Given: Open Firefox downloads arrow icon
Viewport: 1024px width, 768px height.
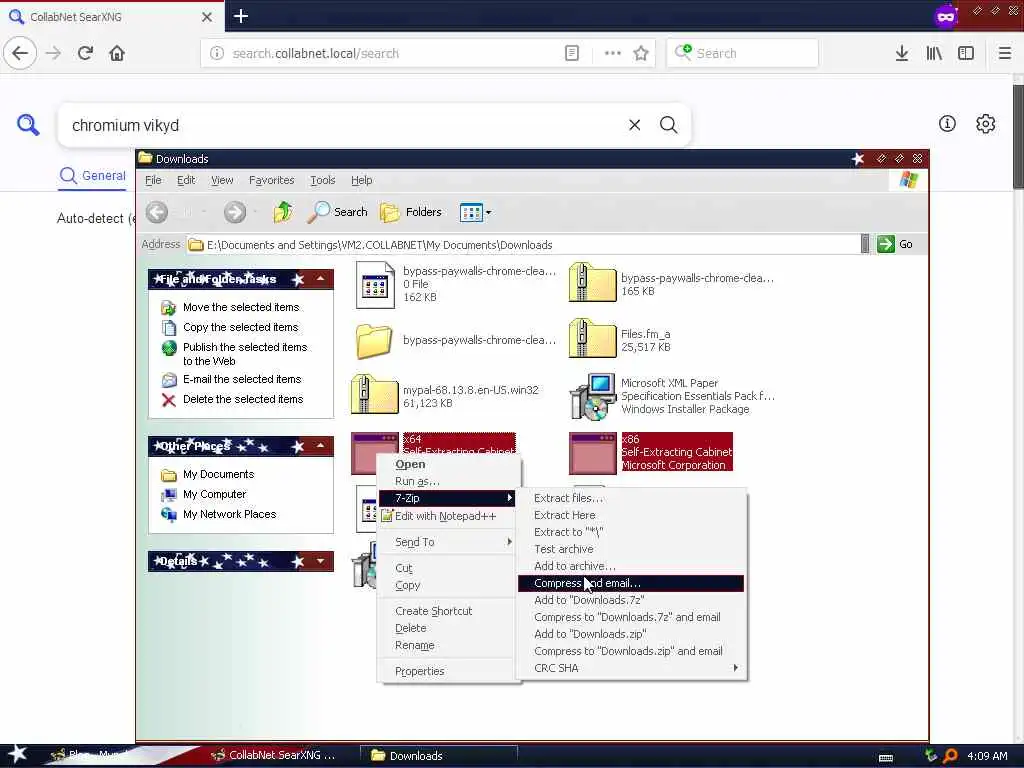Looking at the screenshot, I should pos(902,53).
